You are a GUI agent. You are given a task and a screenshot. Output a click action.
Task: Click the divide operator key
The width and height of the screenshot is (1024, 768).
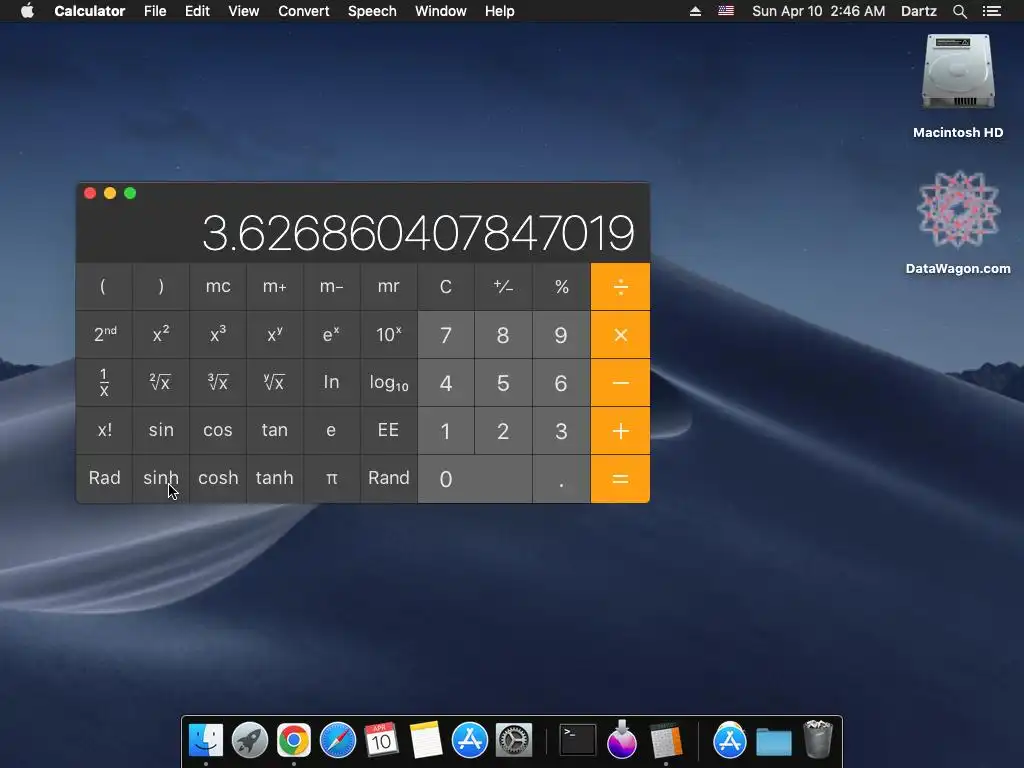click(x=620, y=287)
